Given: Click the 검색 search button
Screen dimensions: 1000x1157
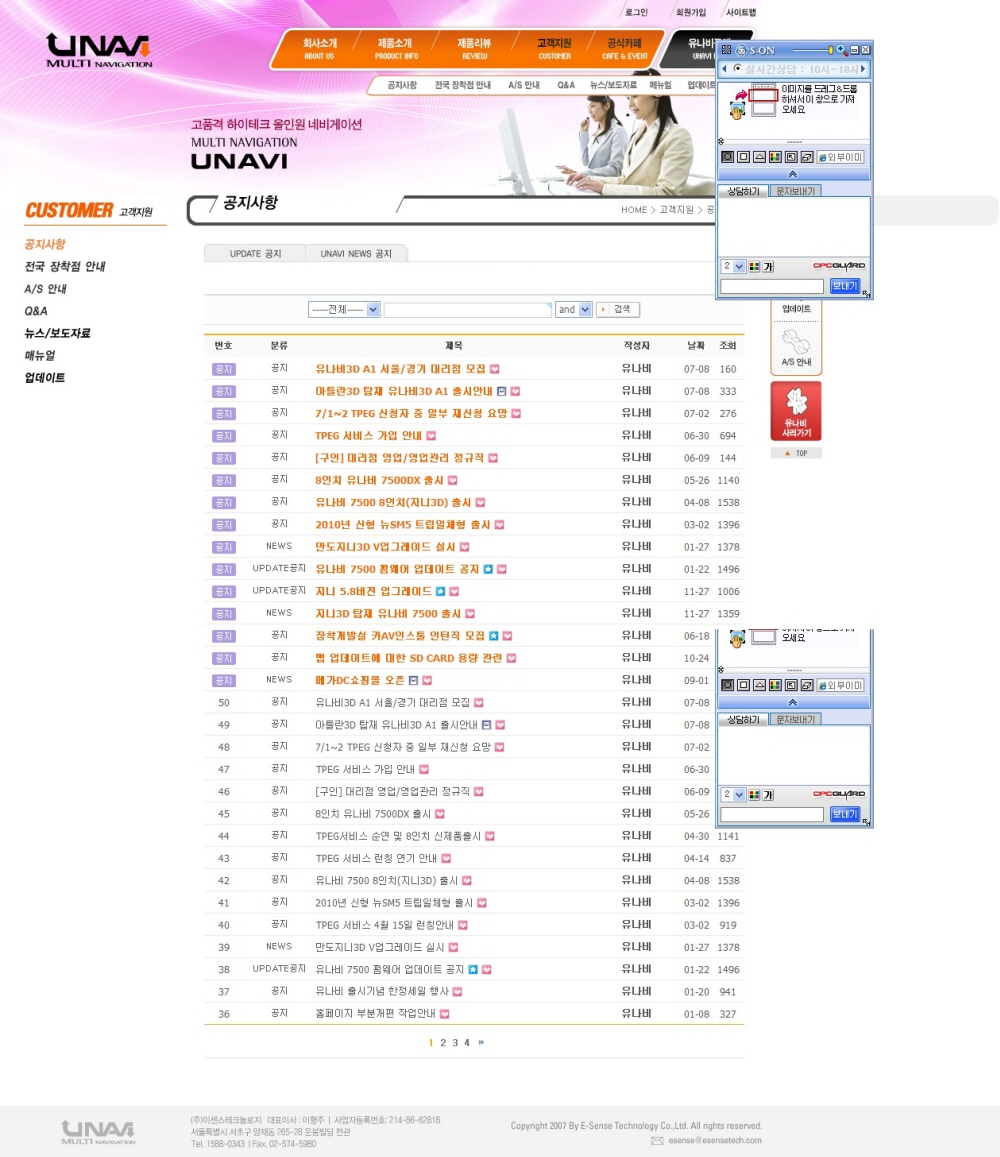Looking at the screenshot, I should pyautogui.click(x=618, y=310).
